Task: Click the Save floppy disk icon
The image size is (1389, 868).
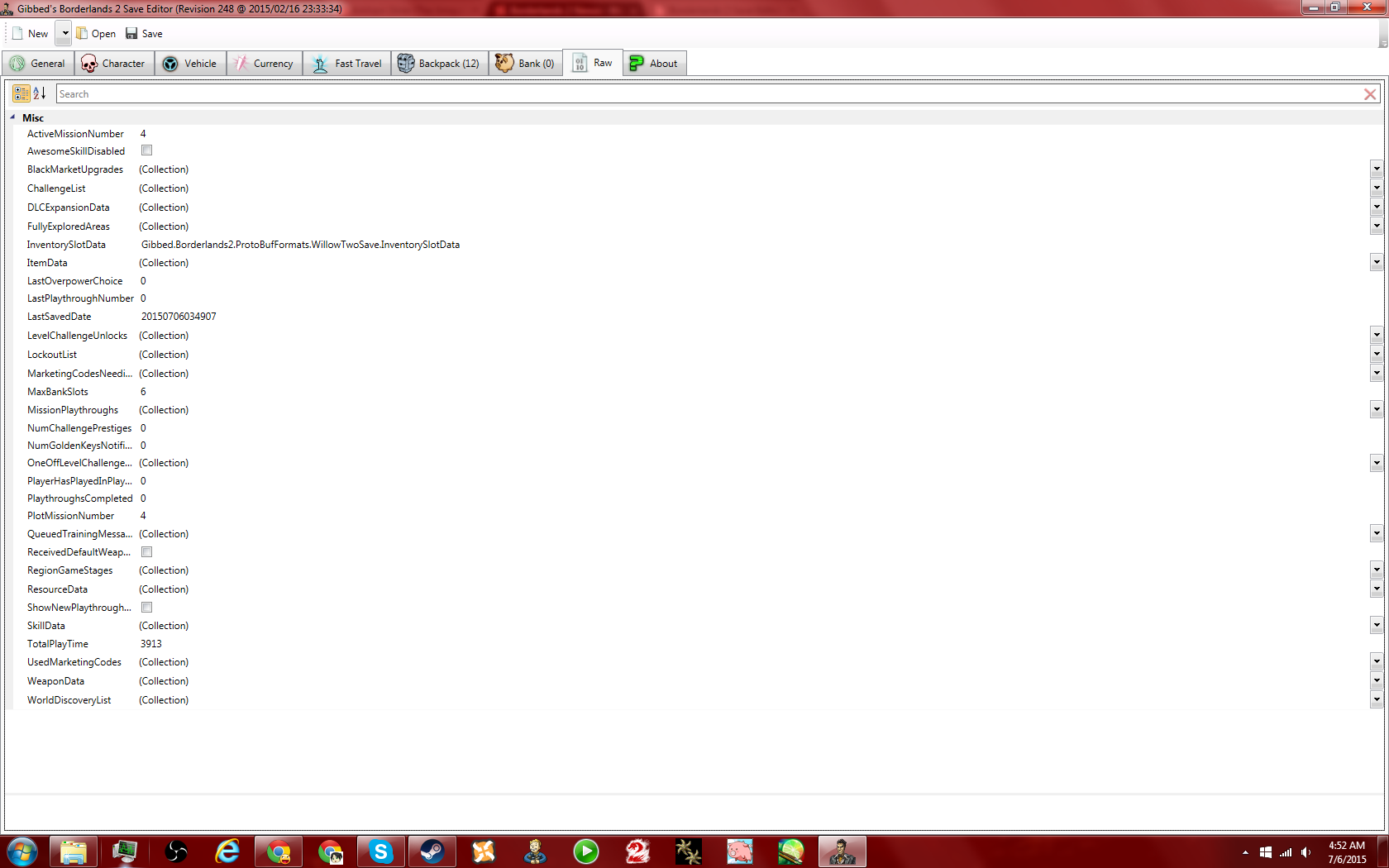Action: pos(131,34)
